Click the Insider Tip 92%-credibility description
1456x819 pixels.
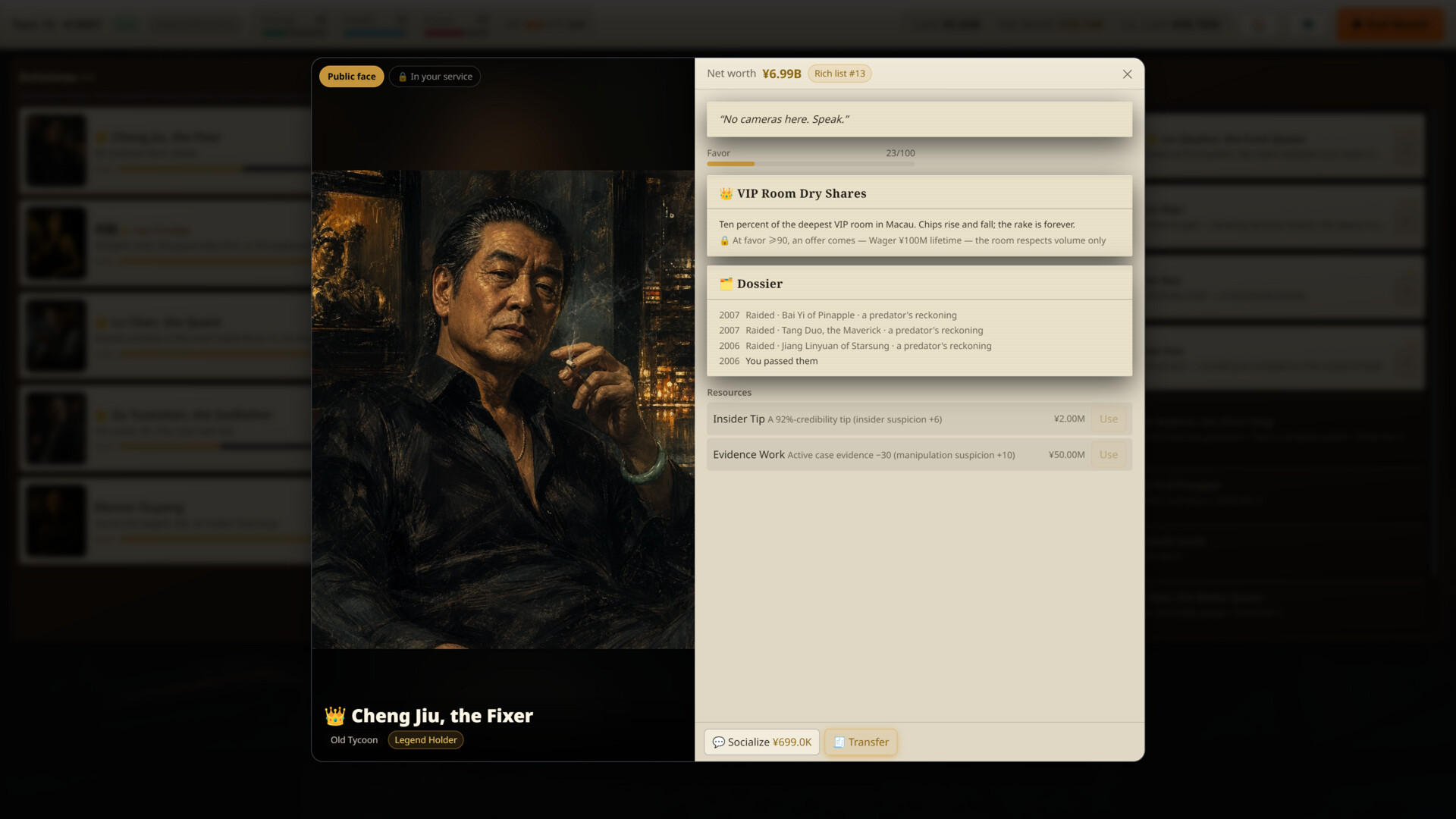click(855, 419)
